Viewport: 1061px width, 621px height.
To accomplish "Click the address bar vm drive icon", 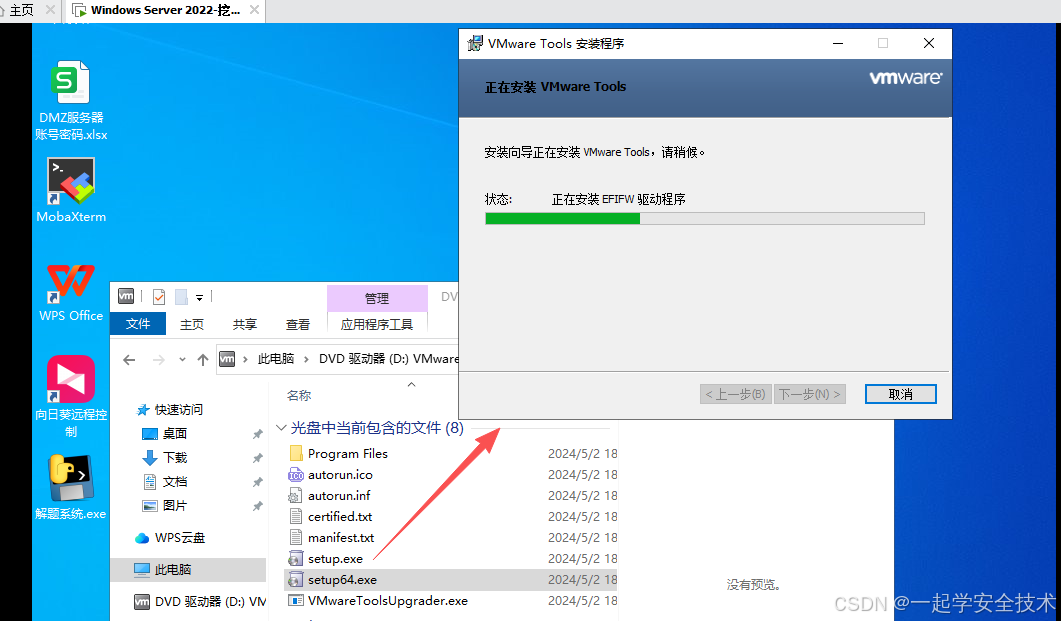I will click(227, 359).
